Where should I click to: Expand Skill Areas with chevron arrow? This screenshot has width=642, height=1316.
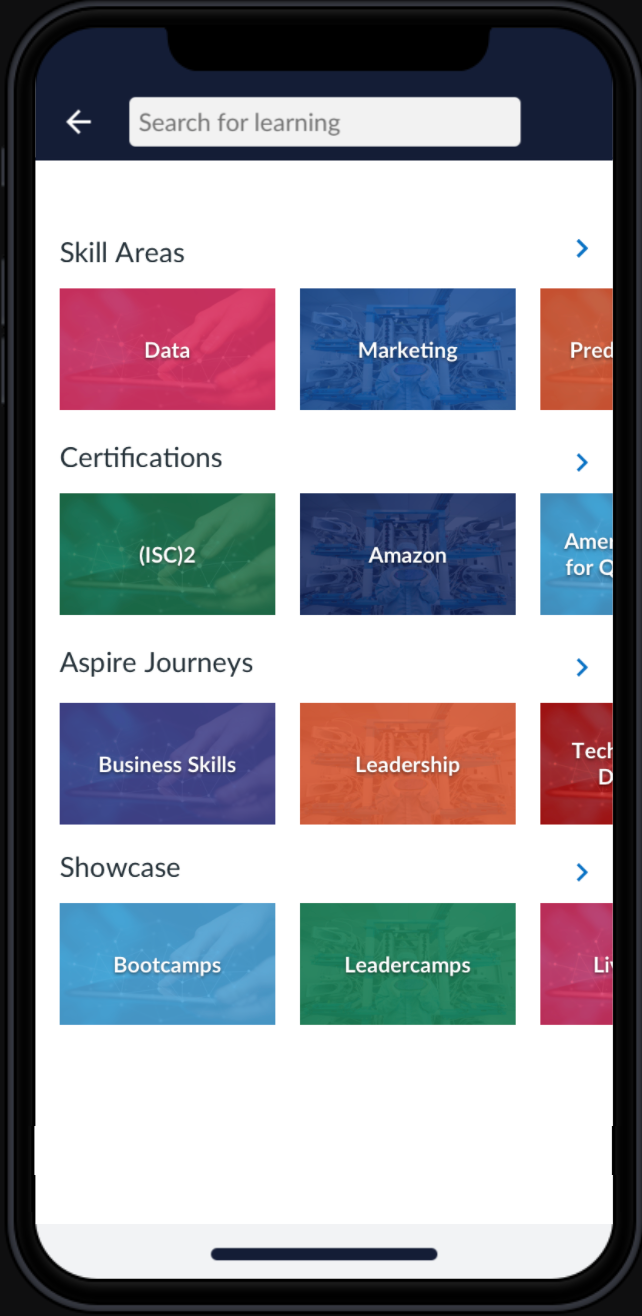click(582, 248)
